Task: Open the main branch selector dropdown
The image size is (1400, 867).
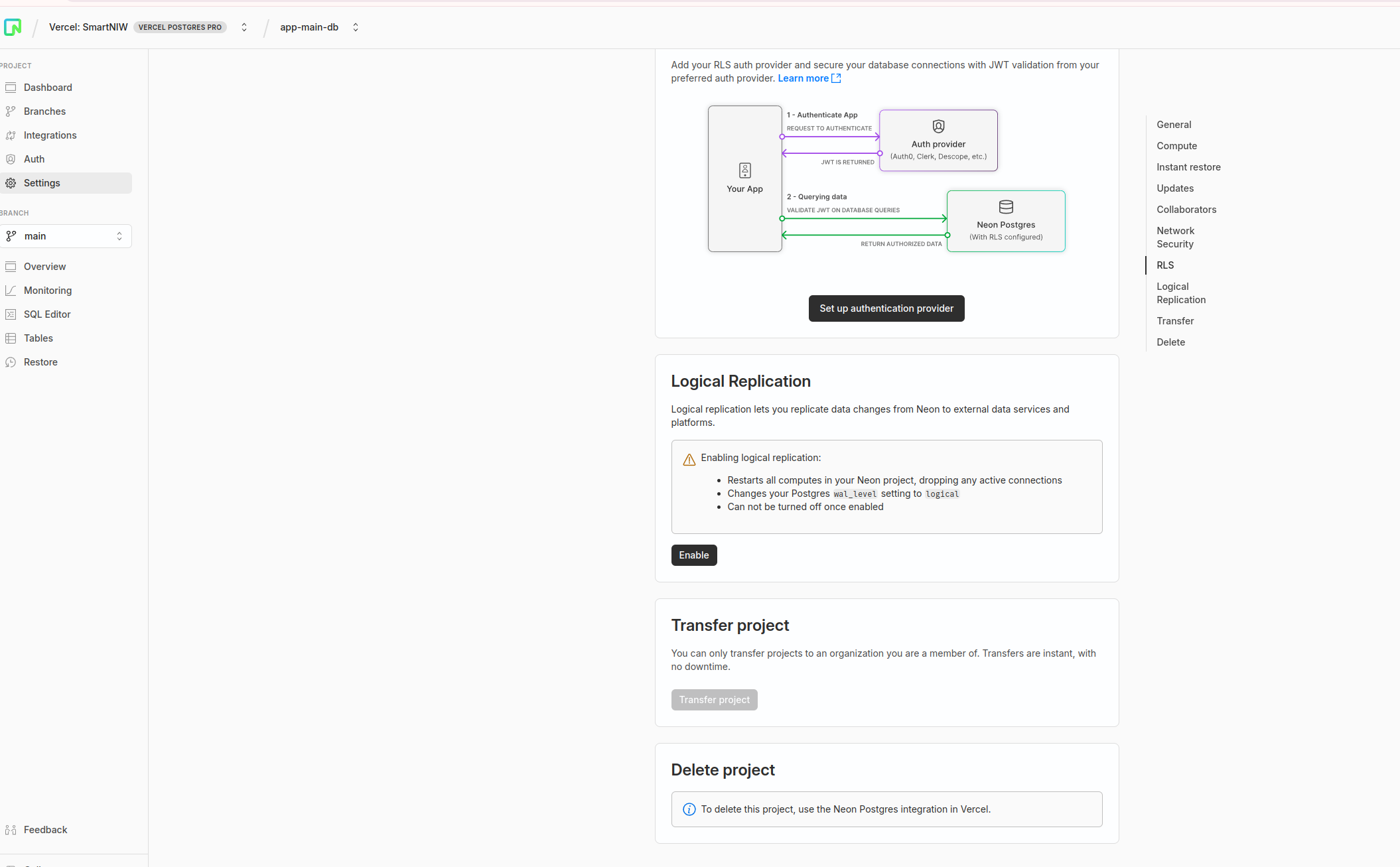Action: tap(66, 236)
